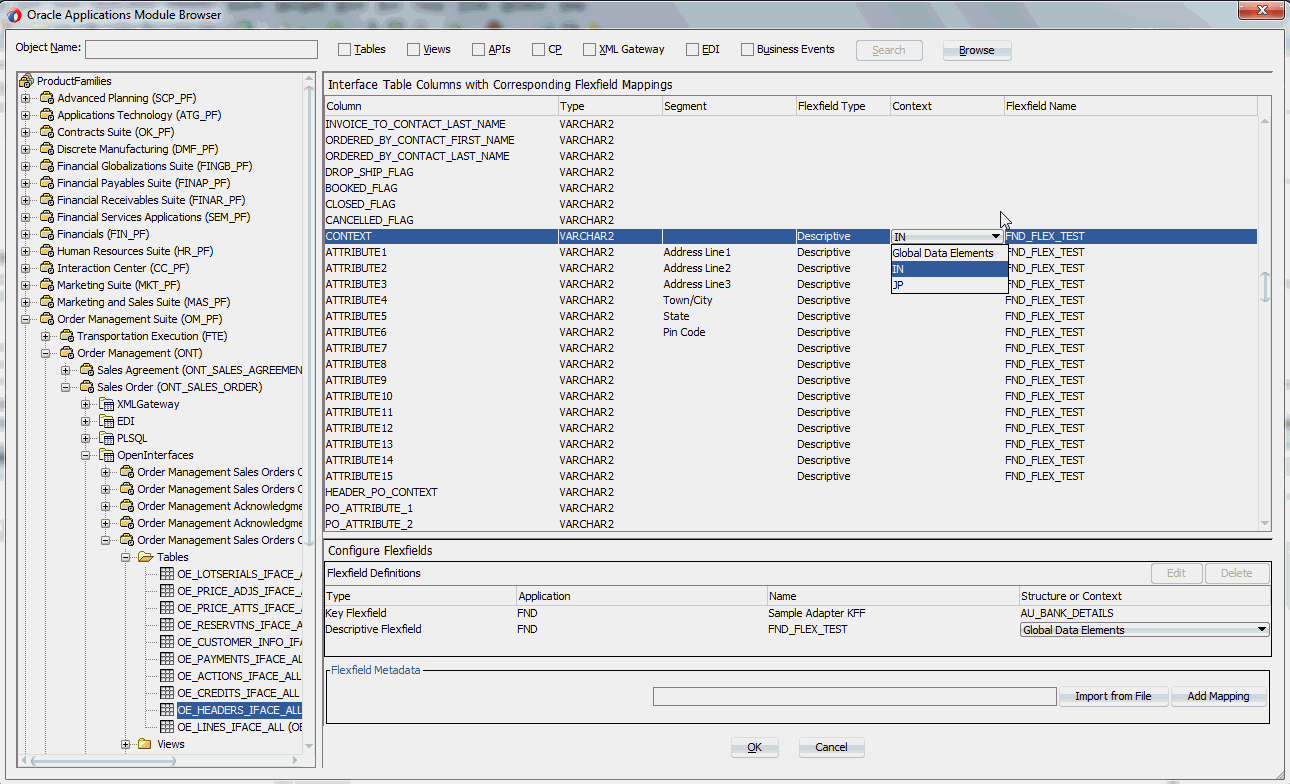Click the Tables open folder icon
Viewport: 1290px width, 784px height.
[x=145, y=557]
